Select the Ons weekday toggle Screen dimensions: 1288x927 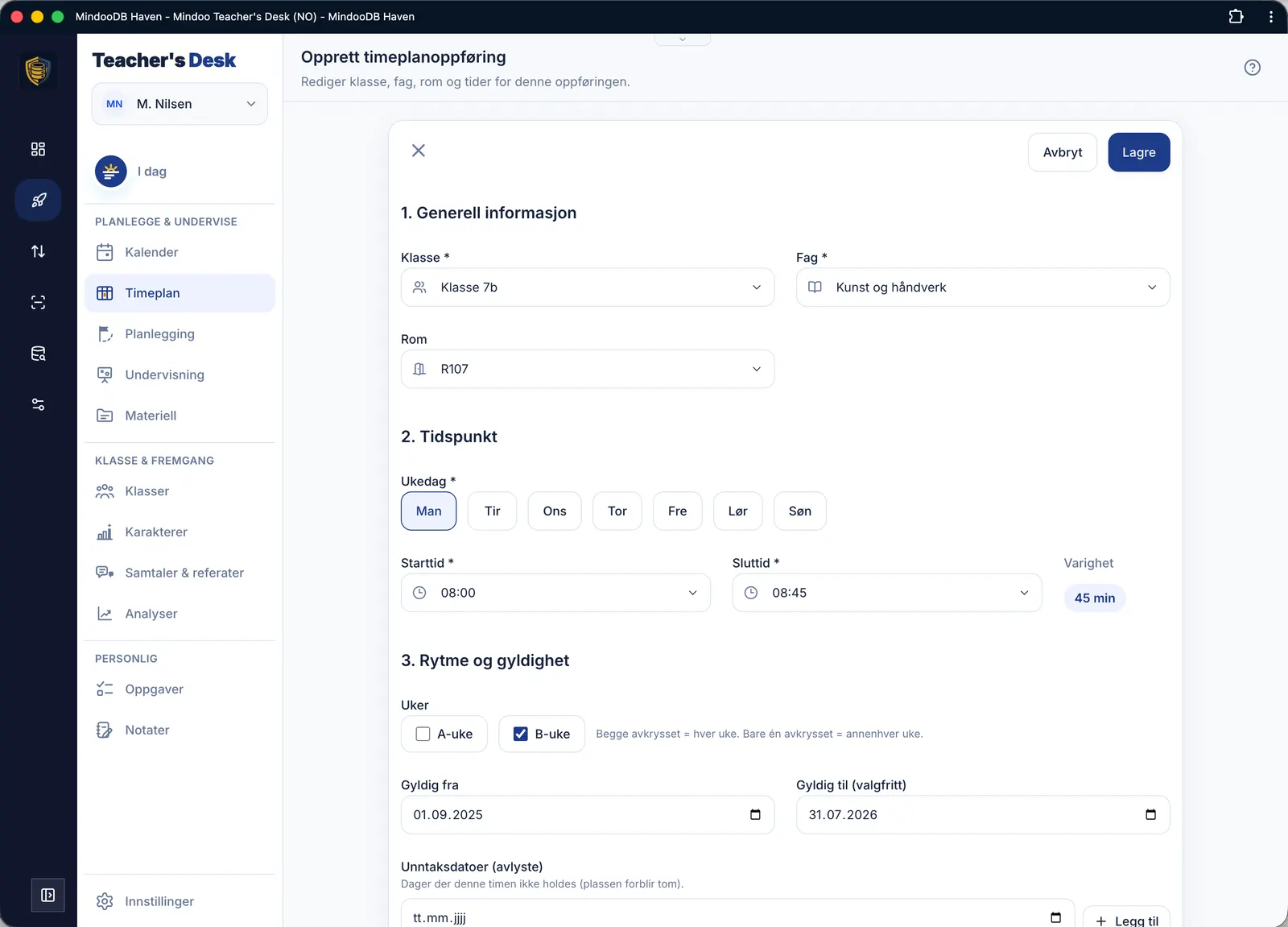click(x=555, y=511)
